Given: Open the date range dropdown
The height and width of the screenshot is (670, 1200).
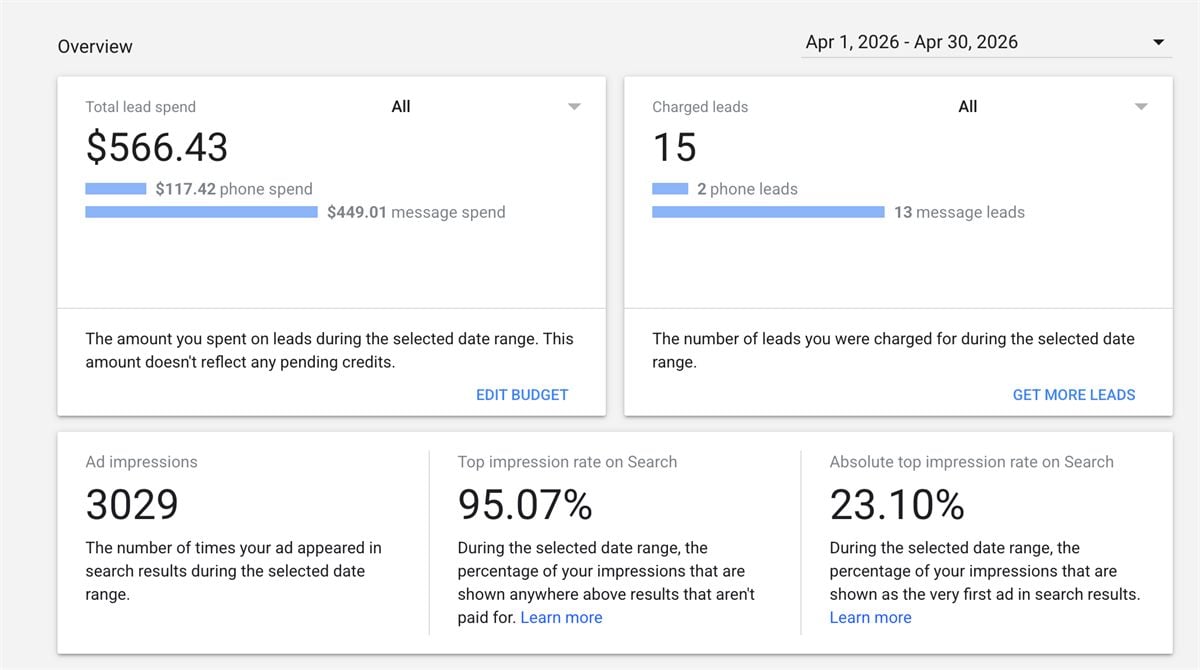Looking at the screenshot, I should pyautogui.click(x=986, y=42).
